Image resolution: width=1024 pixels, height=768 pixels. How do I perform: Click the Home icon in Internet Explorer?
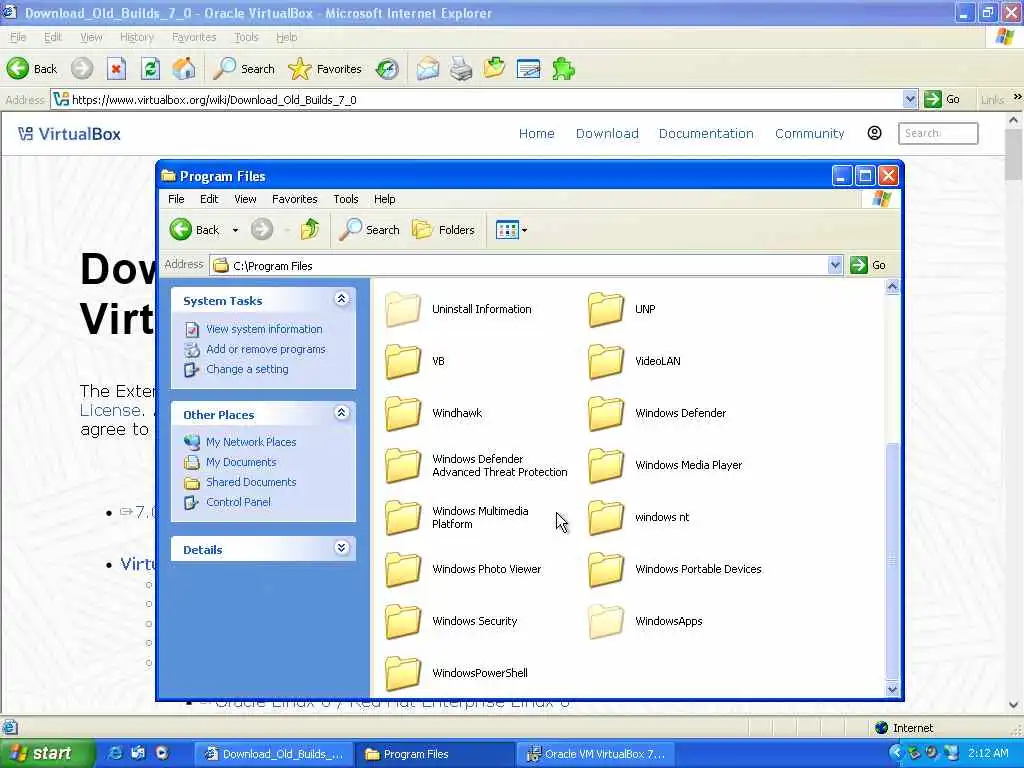click(x=184, y=69)
